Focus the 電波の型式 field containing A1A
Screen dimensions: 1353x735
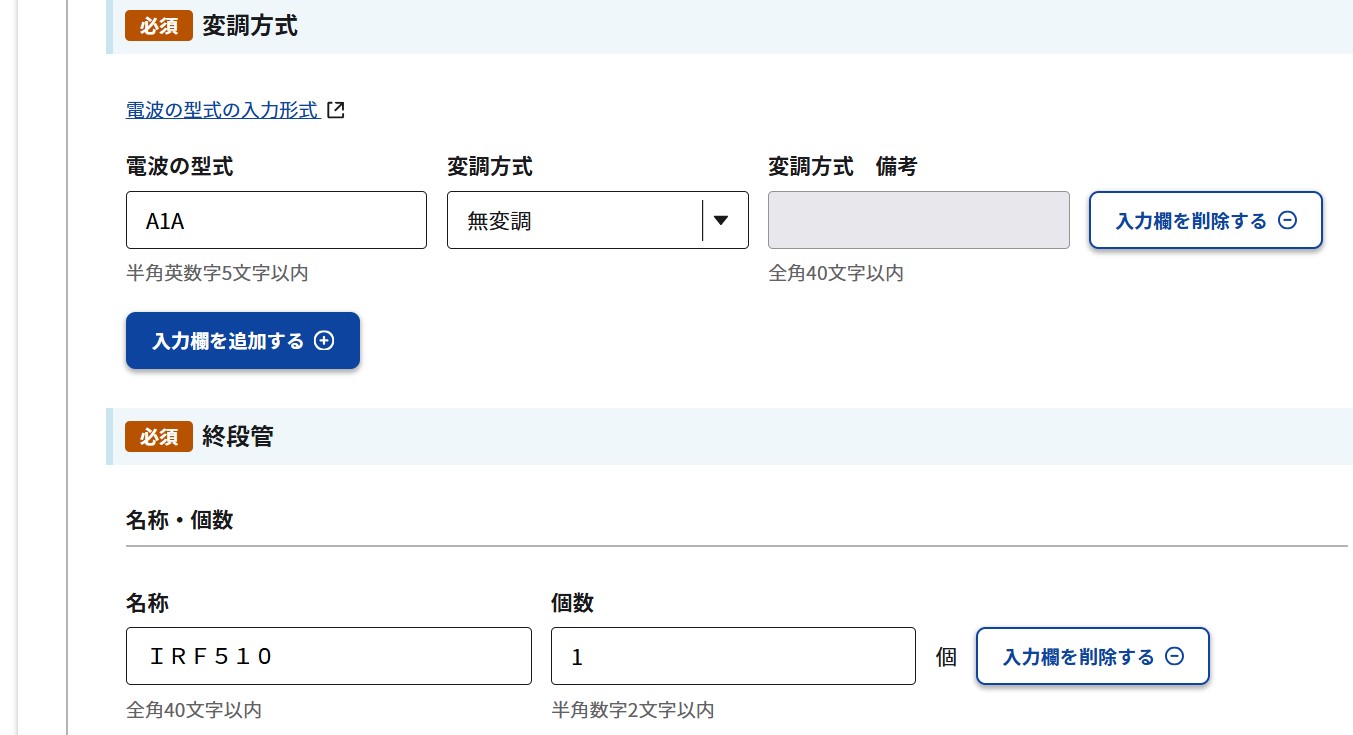276,220
